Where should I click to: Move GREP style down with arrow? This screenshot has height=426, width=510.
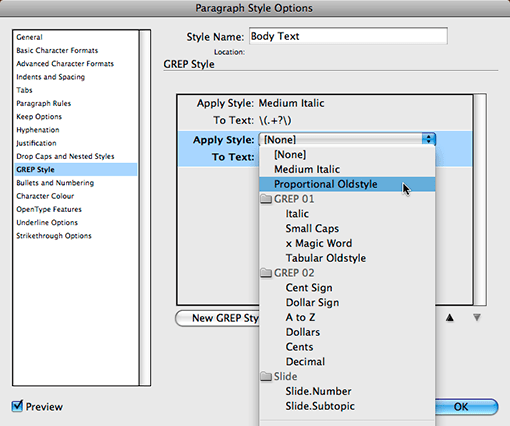[477, 318]
